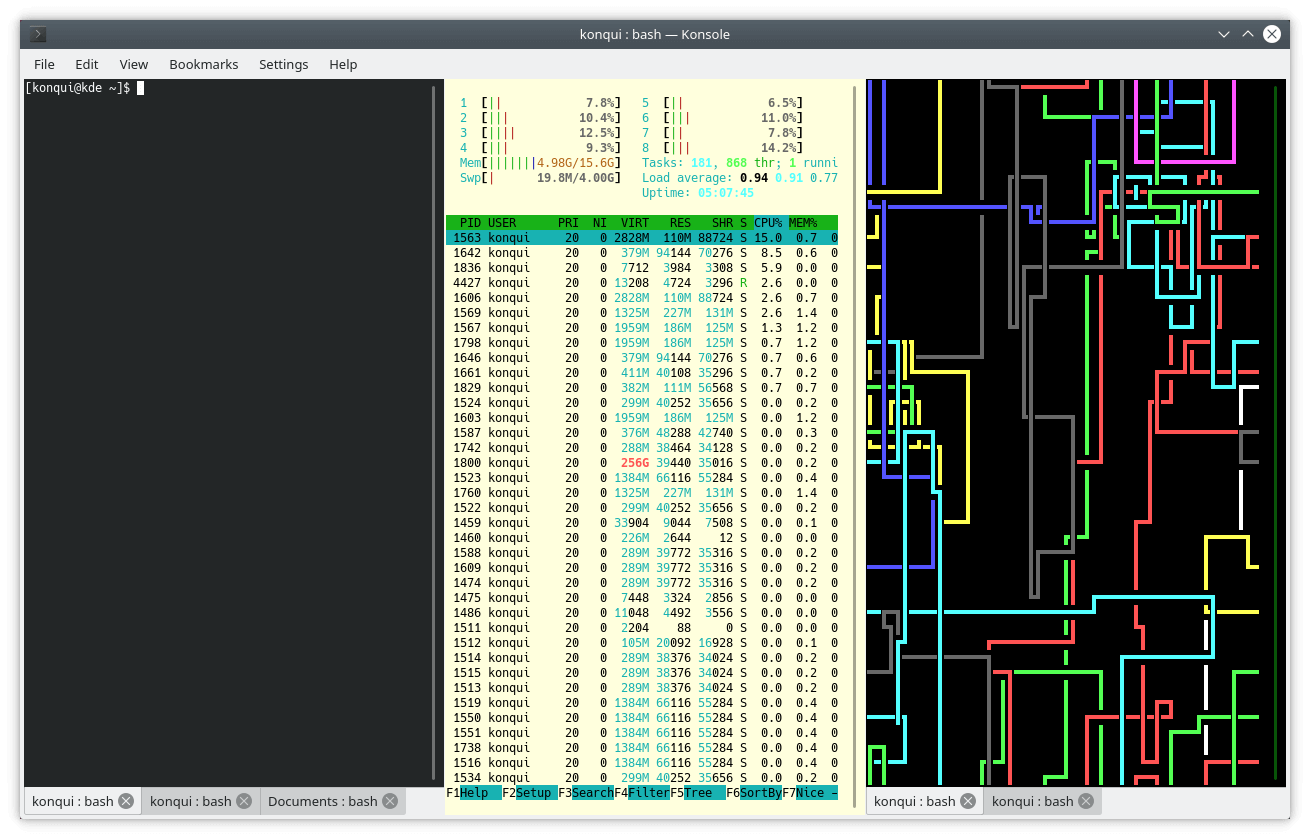Click the Konsole terminal icon in title bar
The height and width of the screenshot is (839, 1310).
(38, 34)
